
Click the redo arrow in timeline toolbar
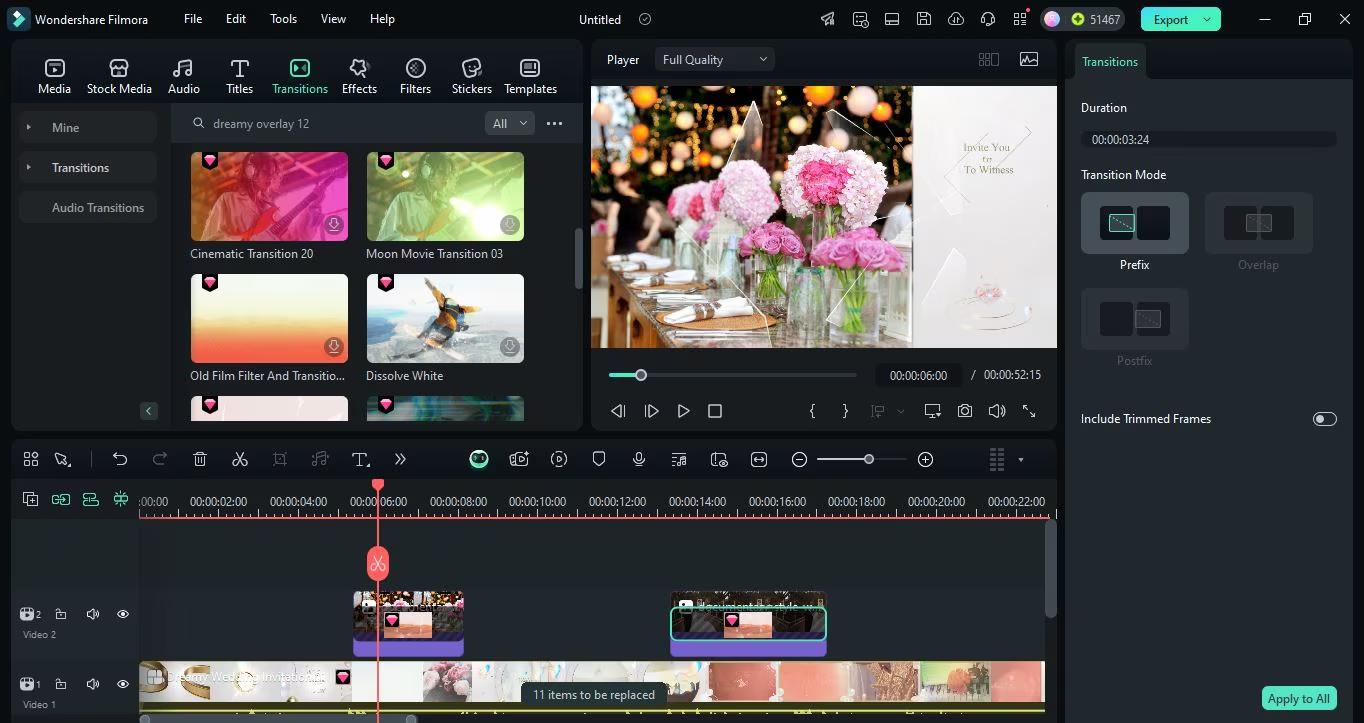pos(160,459)
